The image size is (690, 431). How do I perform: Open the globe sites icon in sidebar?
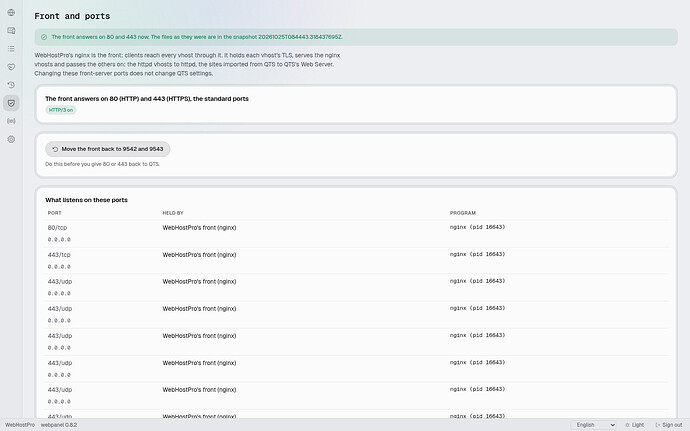point(11,12)
